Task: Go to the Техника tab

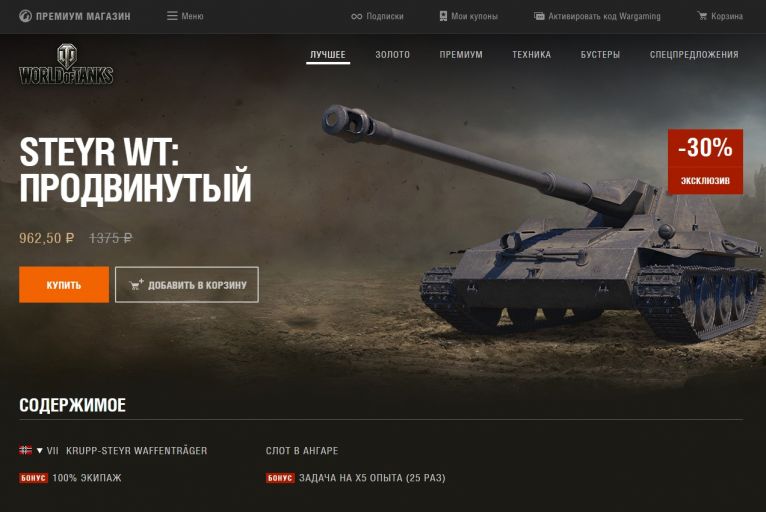Action: point(532,55)
